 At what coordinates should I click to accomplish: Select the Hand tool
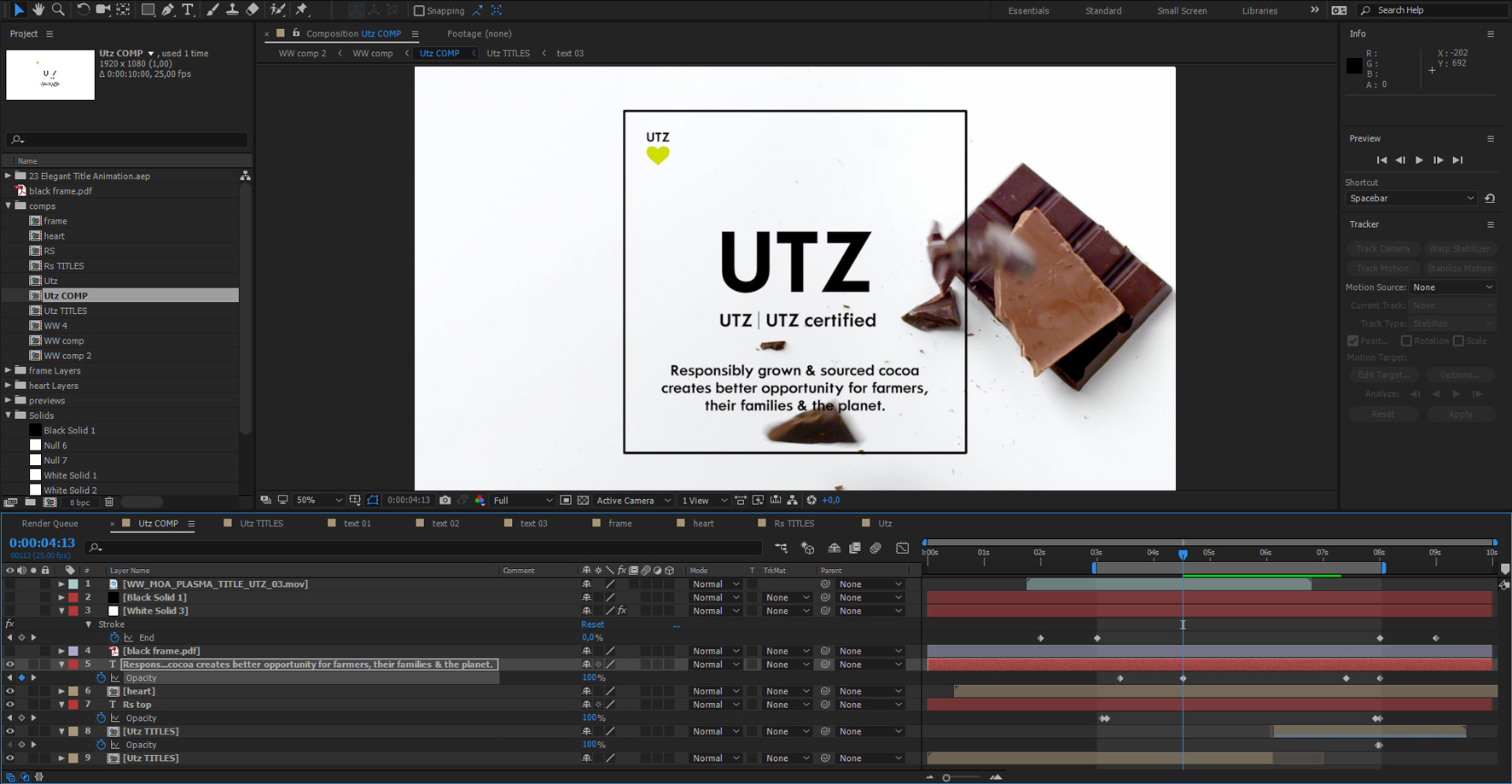pos(38,9)
